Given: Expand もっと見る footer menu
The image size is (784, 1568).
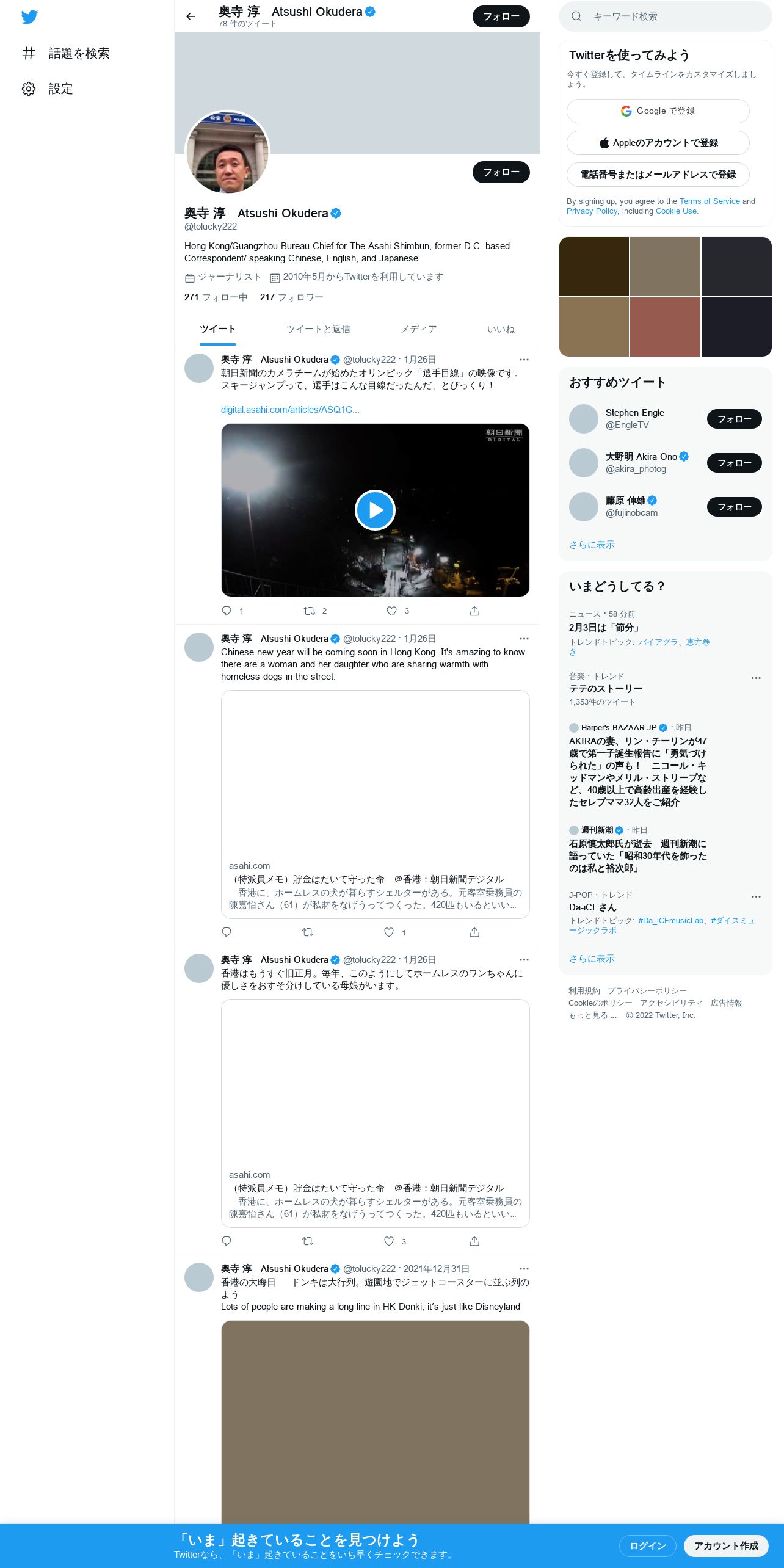Looking at the screenshot, I should point(592,1015).
